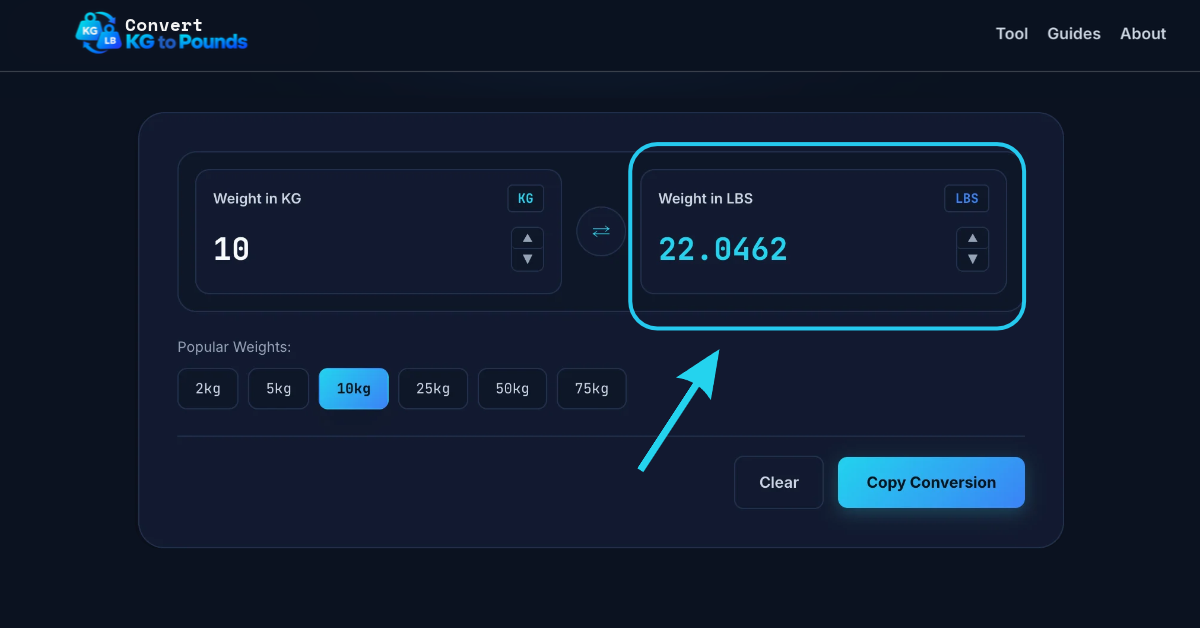Click the KG unit badge

pos(526,198)
